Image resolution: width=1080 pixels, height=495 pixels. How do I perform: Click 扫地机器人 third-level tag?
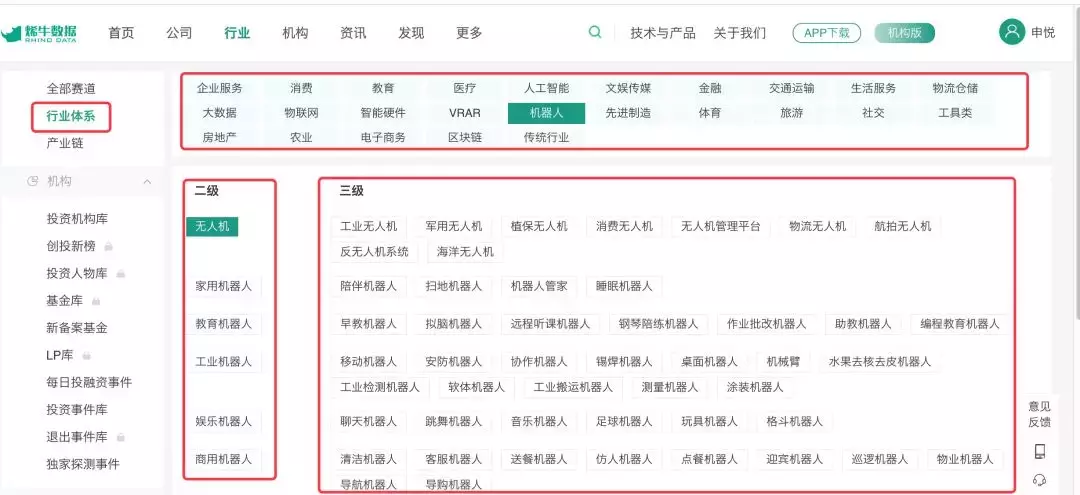point(454,286)
